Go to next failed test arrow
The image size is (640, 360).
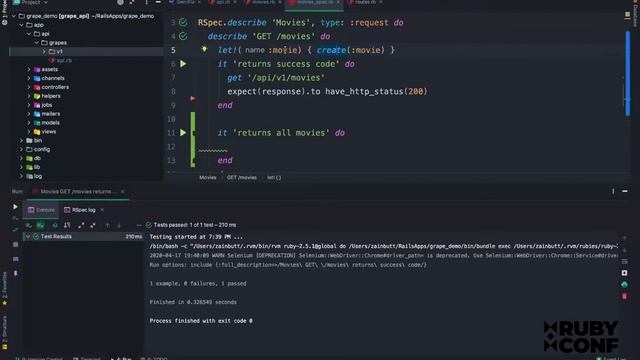click(119, 225)
